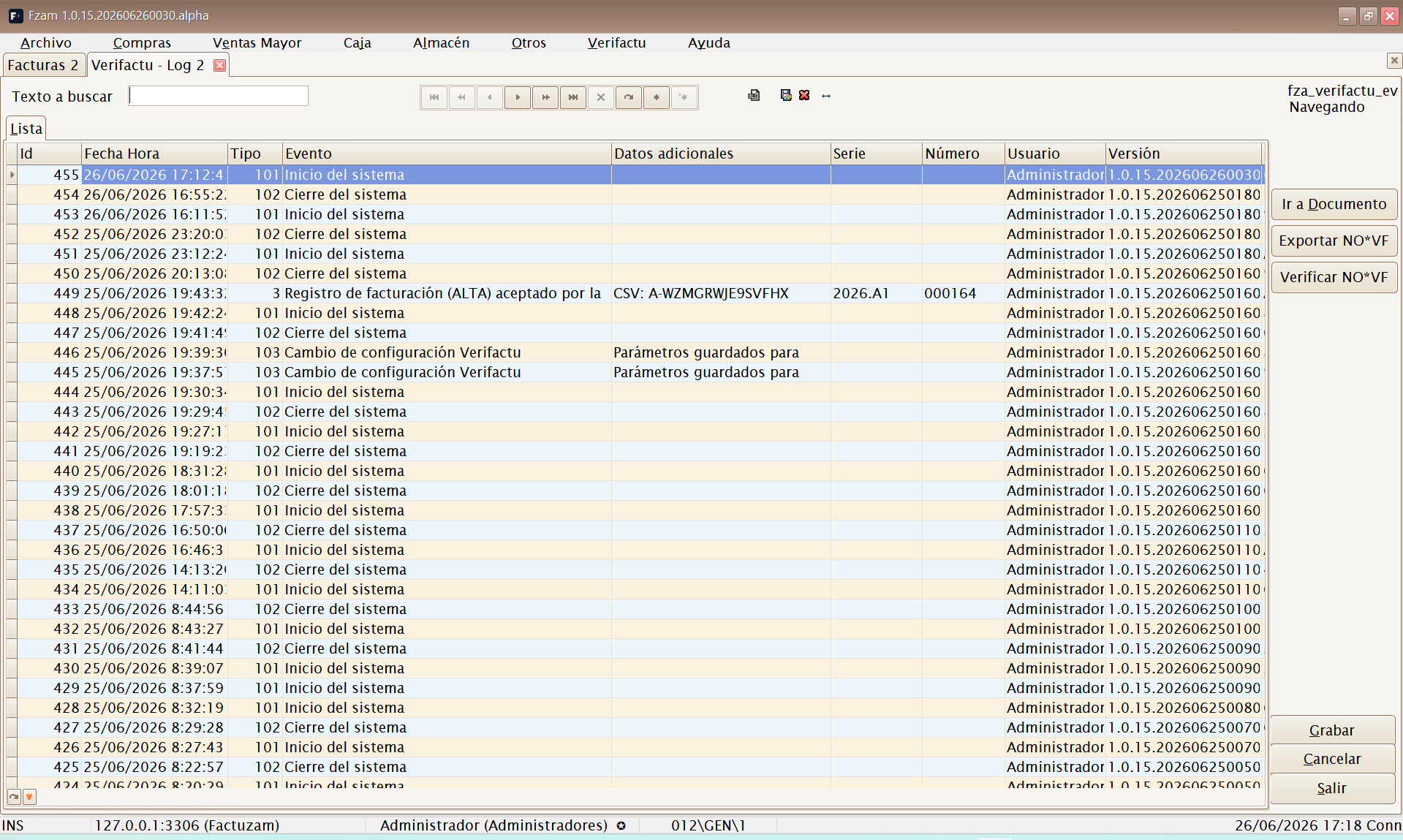Focus the Texto a buscar input field

[219, 96]
